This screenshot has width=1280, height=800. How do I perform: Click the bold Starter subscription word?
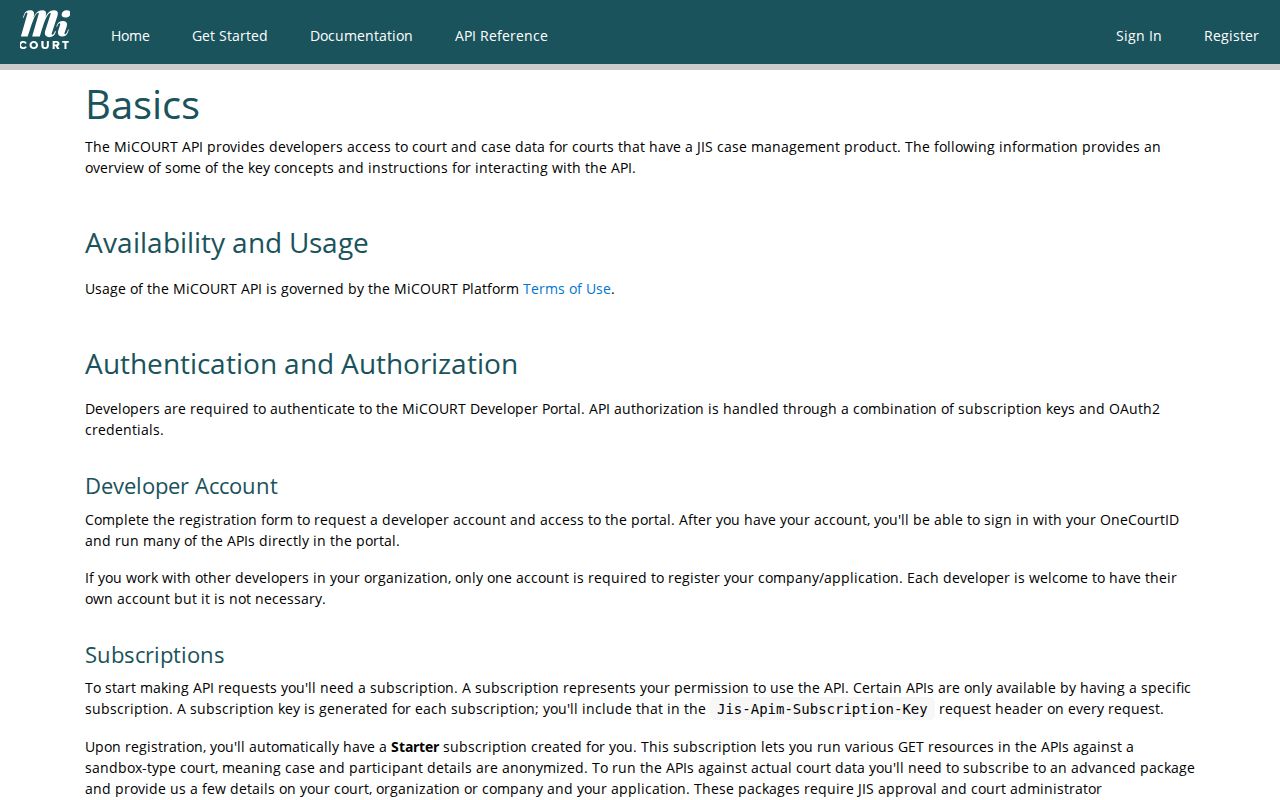coord(415,747)
